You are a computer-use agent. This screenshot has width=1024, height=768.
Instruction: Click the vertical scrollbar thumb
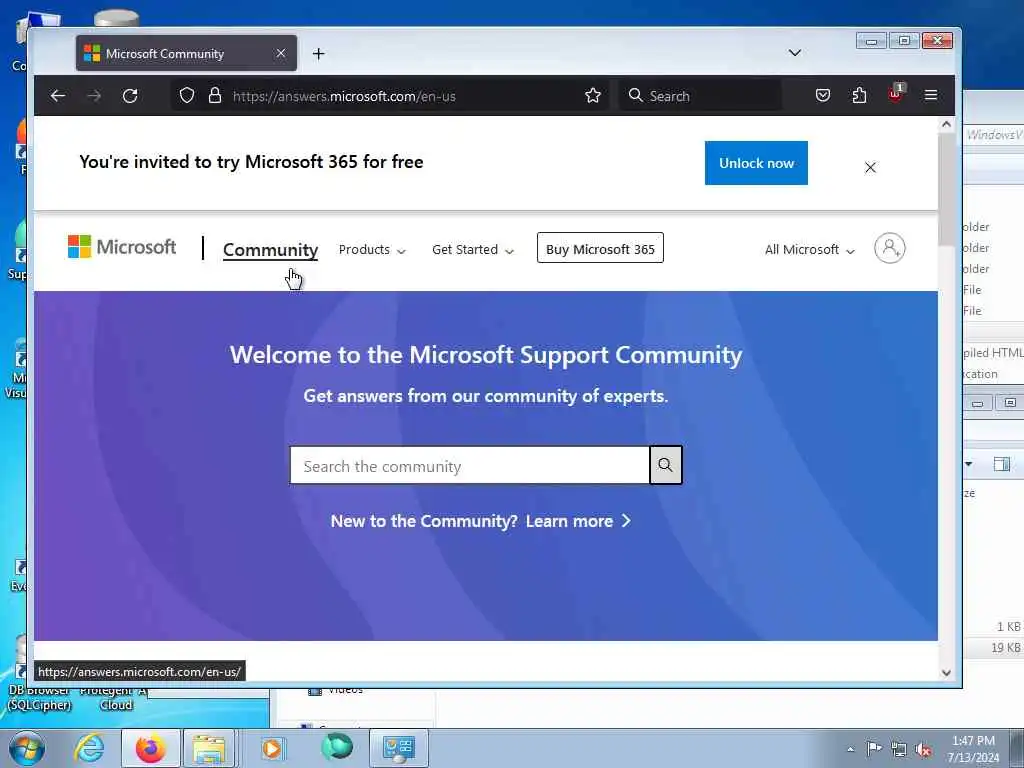(946, 189)
